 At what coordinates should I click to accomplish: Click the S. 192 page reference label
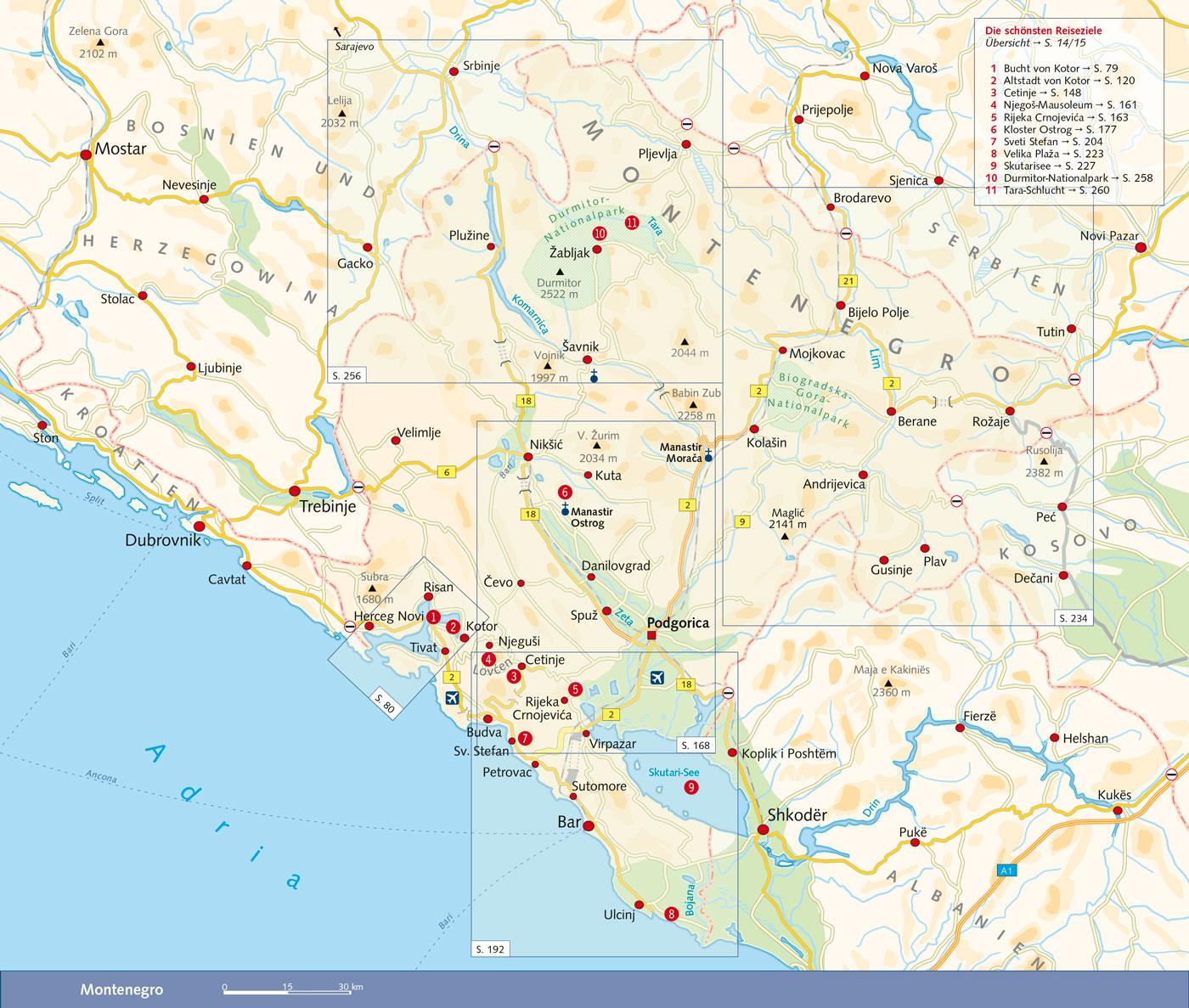click(x=490, y=949)
